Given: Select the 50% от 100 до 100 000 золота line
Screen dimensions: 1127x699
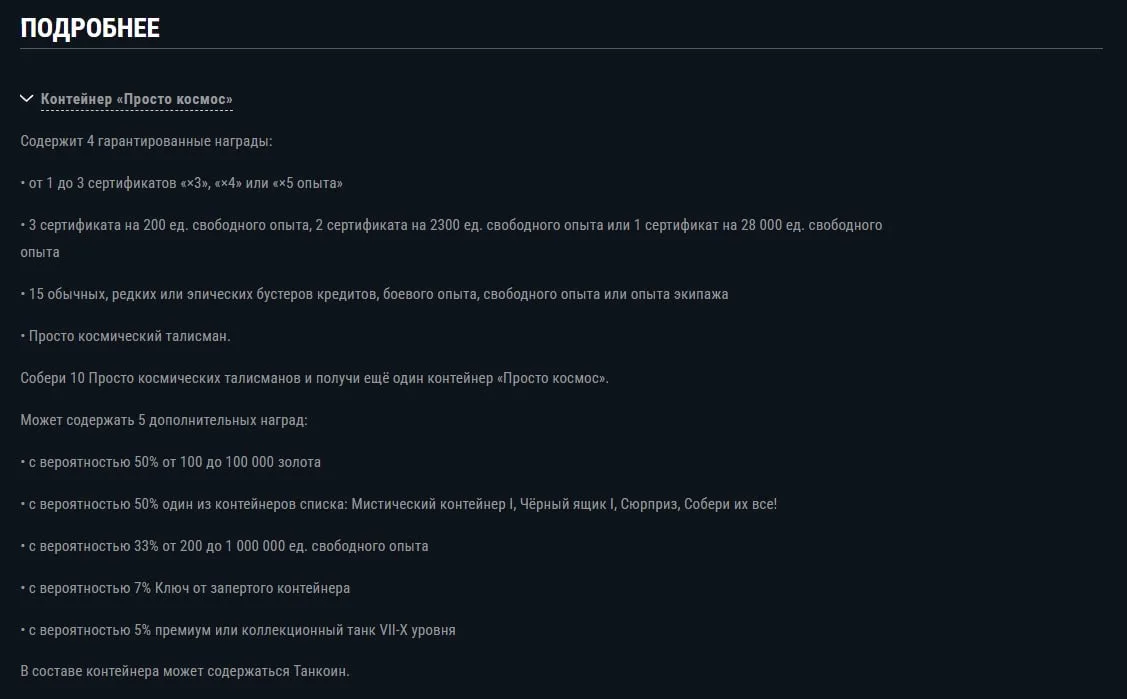Looking at the screenshot, I should click(x=170, y=462).
